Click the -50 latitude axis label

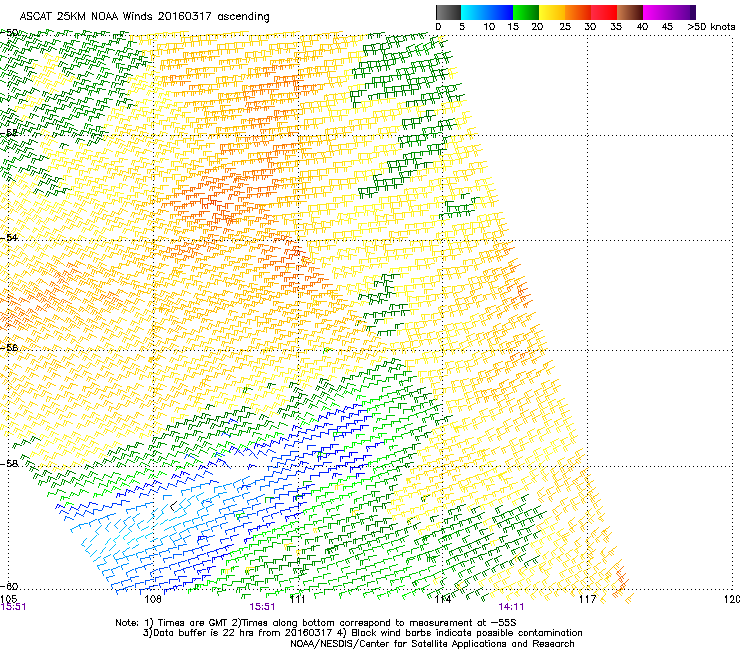9,33
